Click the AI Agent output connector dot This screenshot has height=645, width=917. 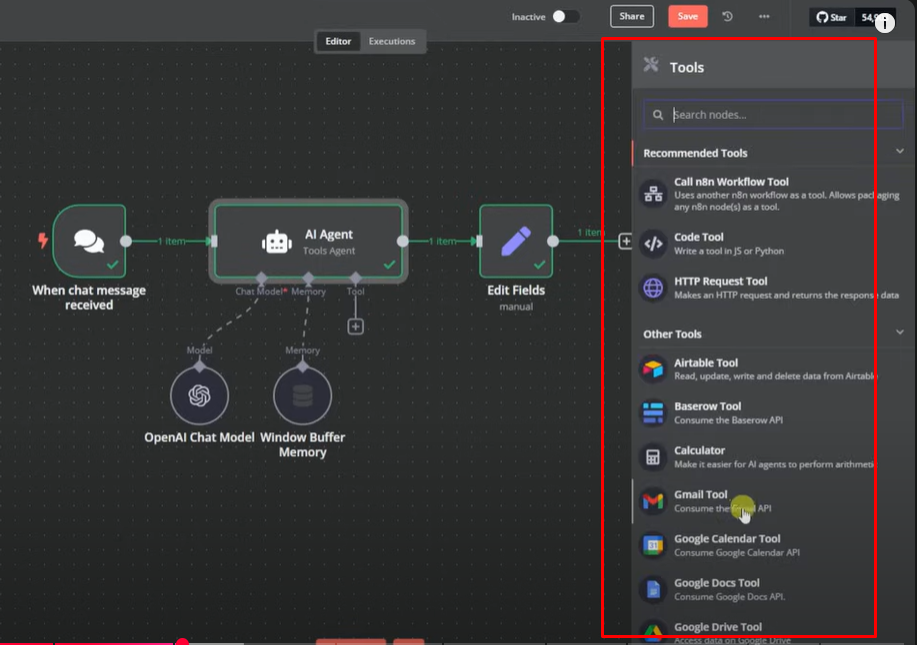click(402, 241)
